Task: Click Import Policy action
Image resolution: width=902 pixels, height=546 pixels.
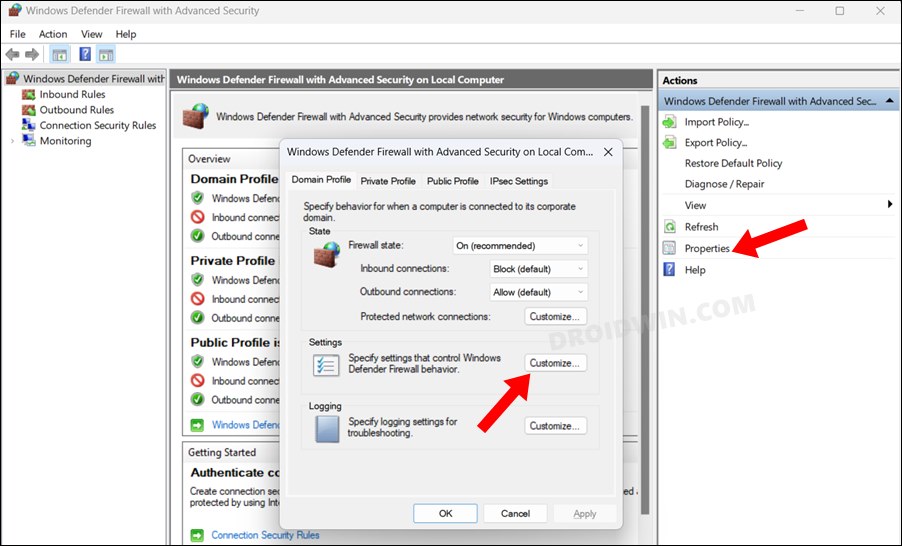Action: pyautogui.click(x=717, y=122)
